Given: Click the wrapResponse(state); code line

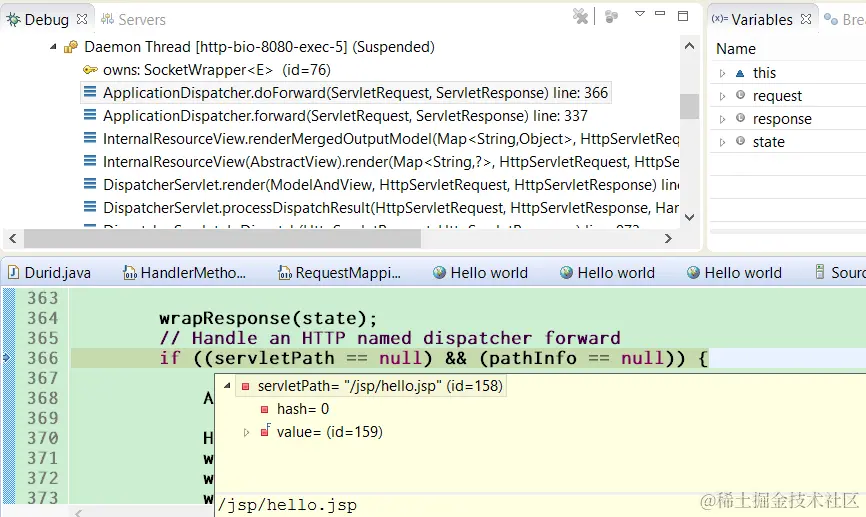Looking at the screenshot, I should click(268, 319).
